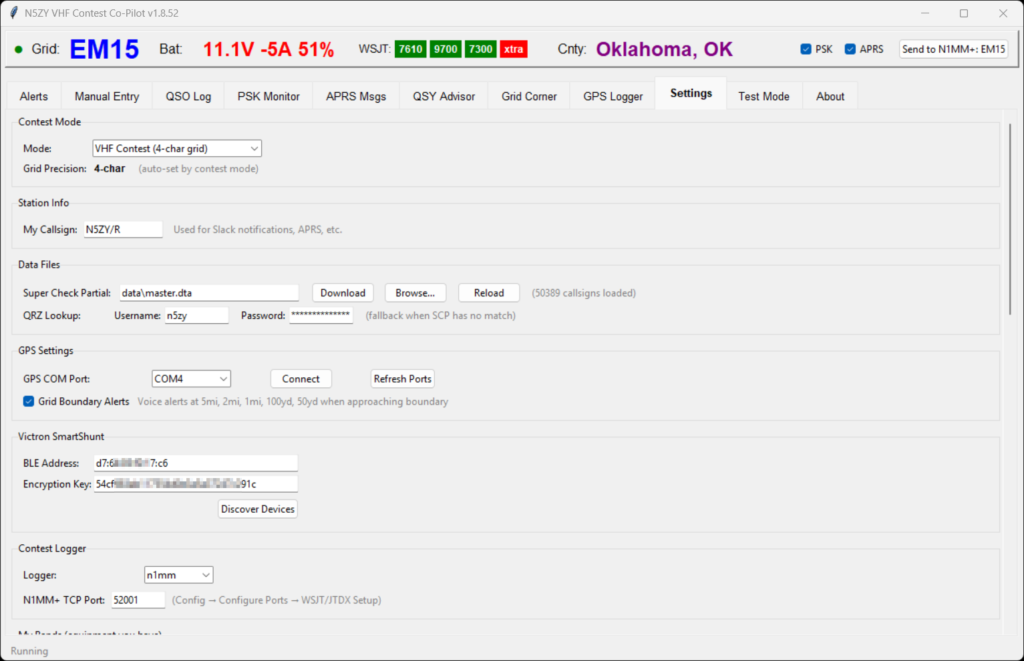Disable the APRS checkbox
This screenshot has height=661, width=1024.
click(x=850, y=49)
